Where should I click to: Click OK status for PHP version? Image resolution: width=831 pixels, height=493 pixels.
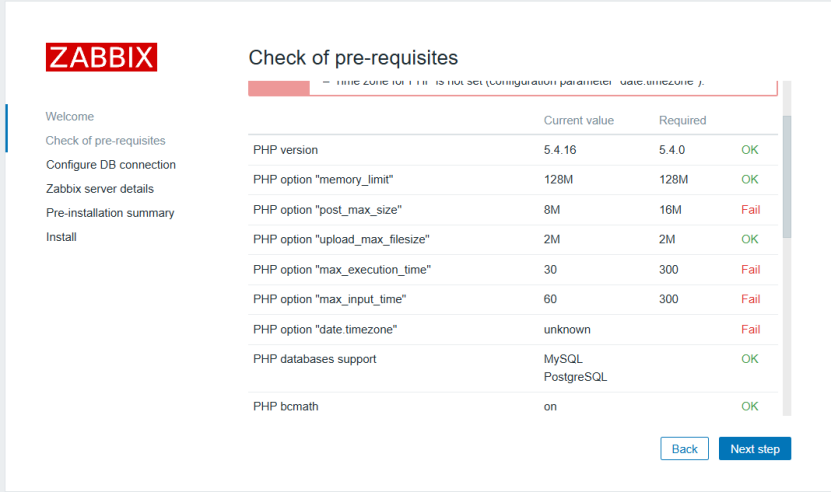click(x=750, y=150)
